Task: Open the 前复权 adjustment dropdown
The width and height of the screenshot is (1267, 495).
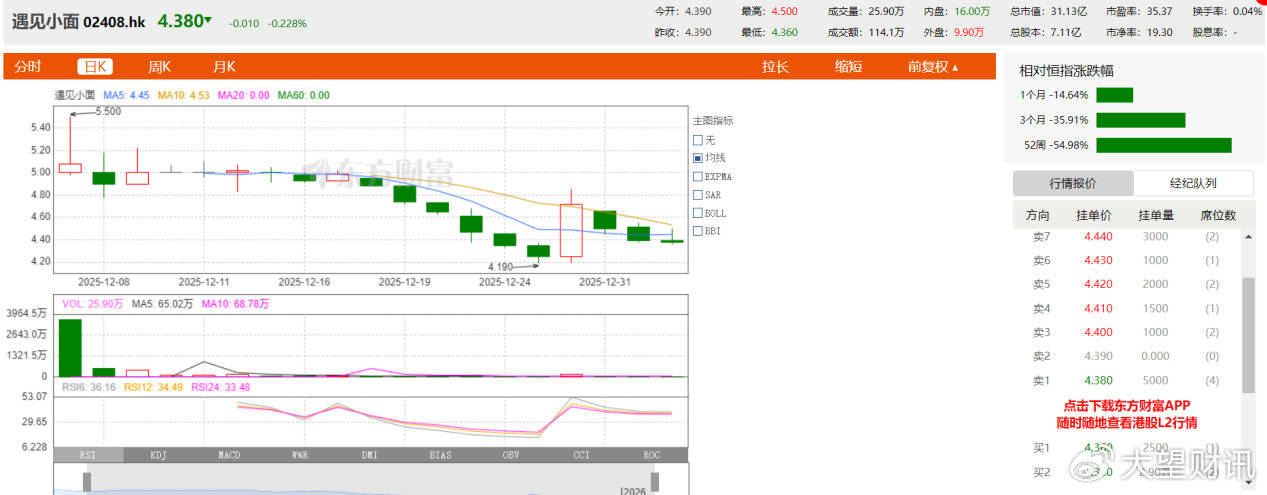Action: [932, 67]
